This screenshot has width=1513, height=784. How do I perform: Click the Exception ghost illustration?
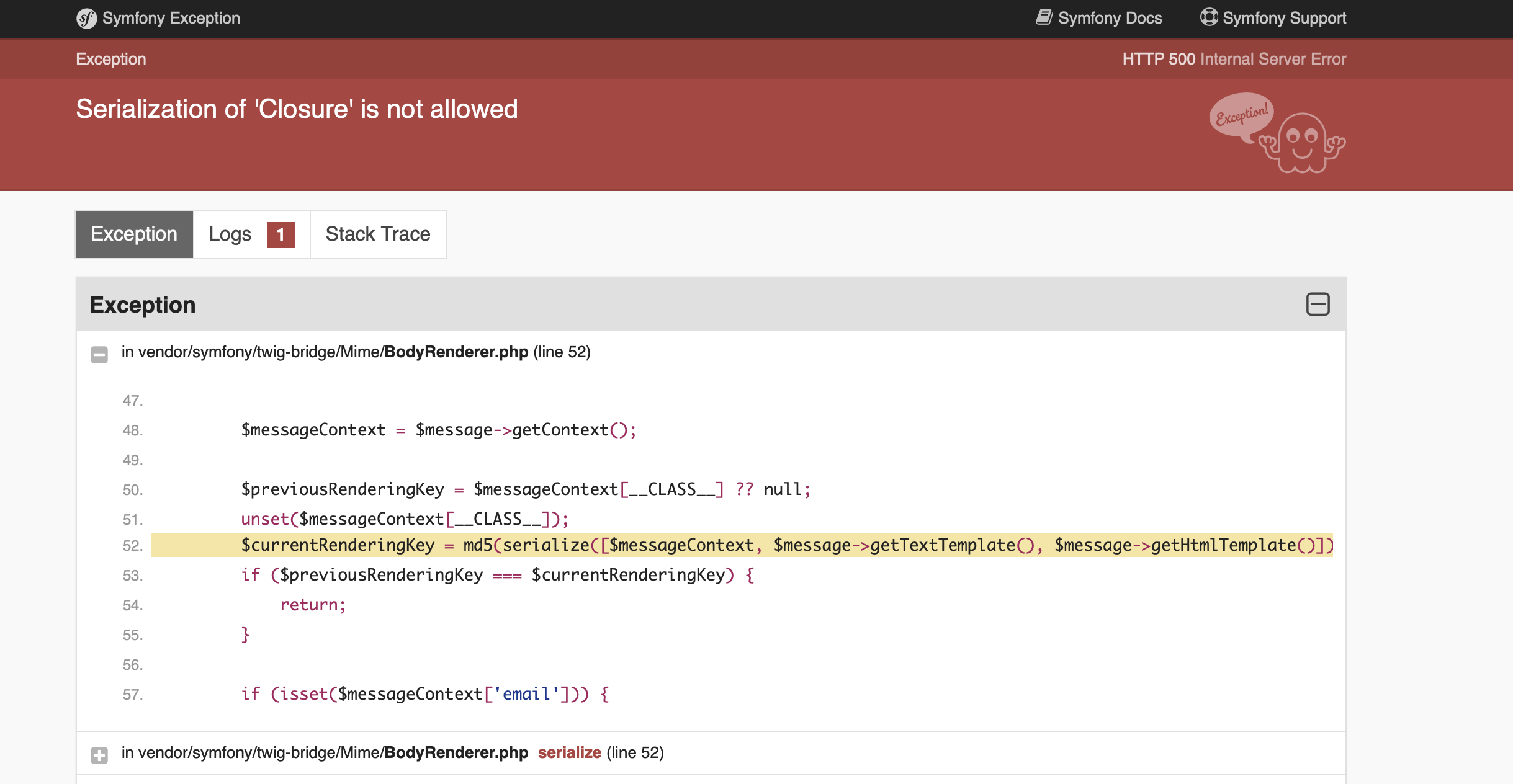1277,133
